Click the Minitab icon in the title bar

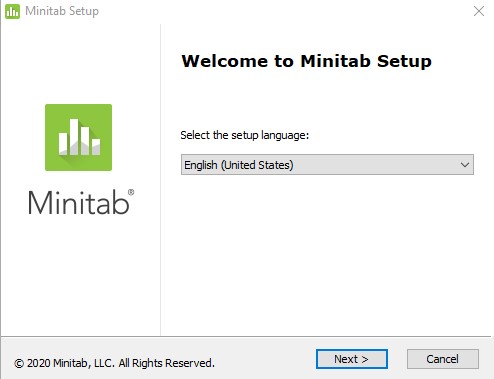point(12,11)
